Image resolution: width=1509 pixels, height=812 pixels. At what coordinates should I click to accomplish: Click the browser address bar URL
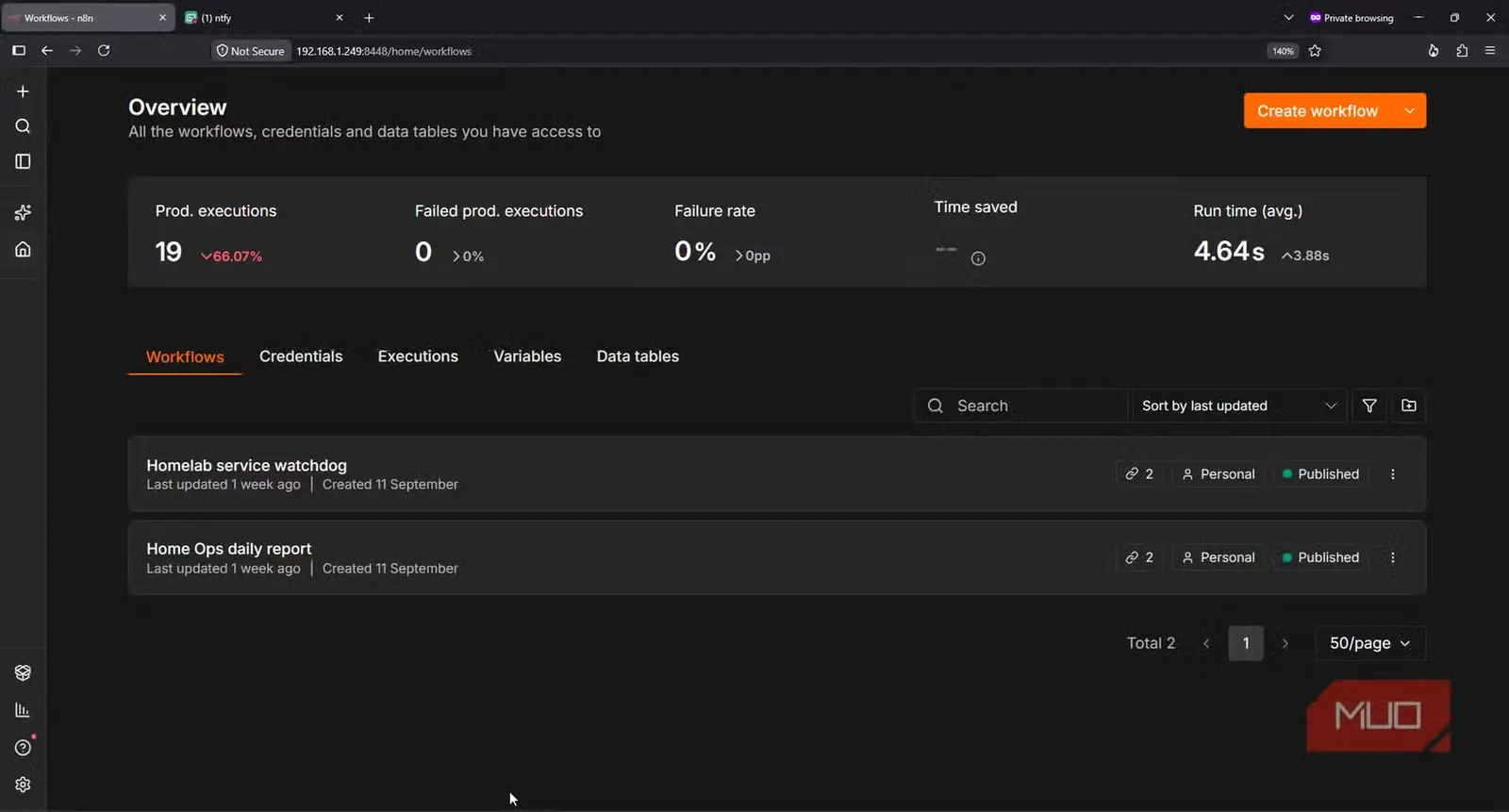coord(384,51)
